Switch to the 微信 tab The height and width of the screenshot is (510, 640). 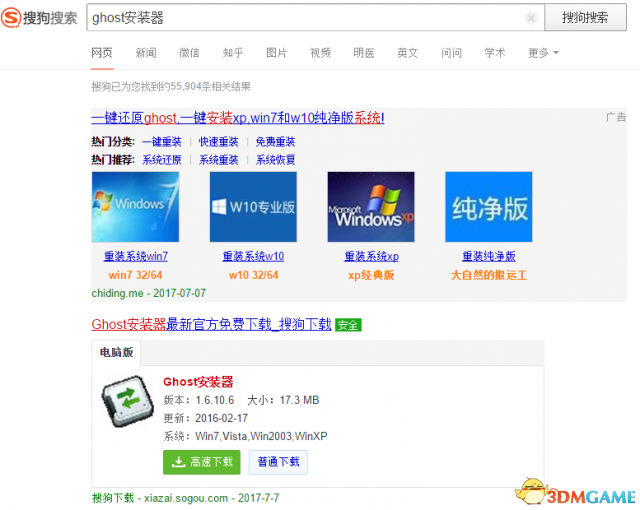click(x=189, y=53)
